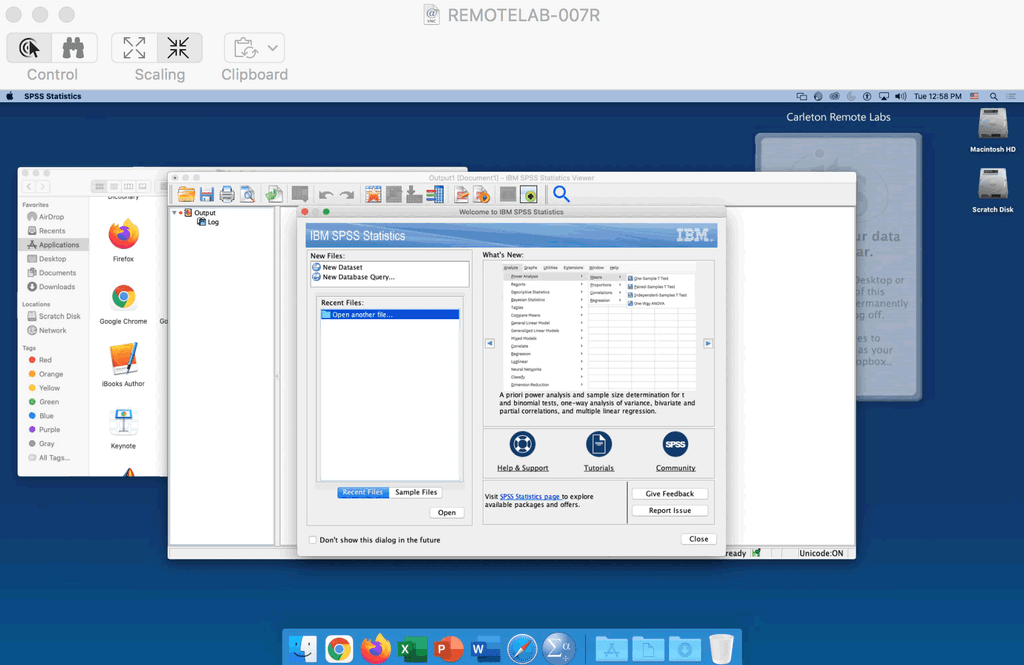This screenshot has height=665, width=1024.
Task: Open Excel from the Dock
Action: (412, 649)
